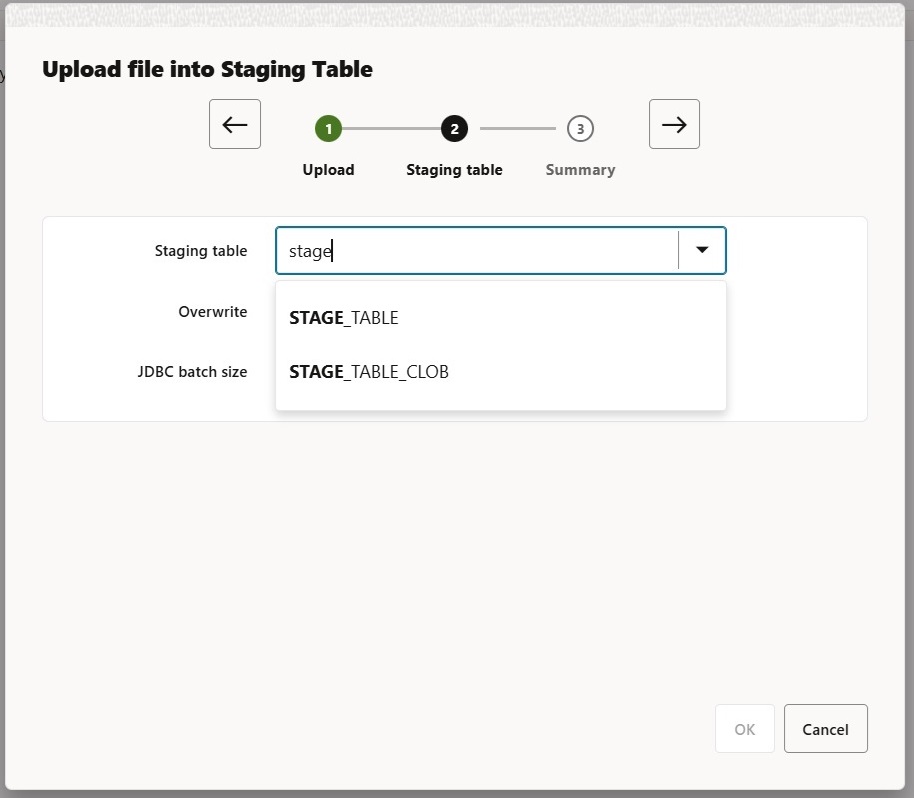Screen dimensions: 914x798
Task: Click the connector line between steps 1 and 2
Action: (391, 128)
